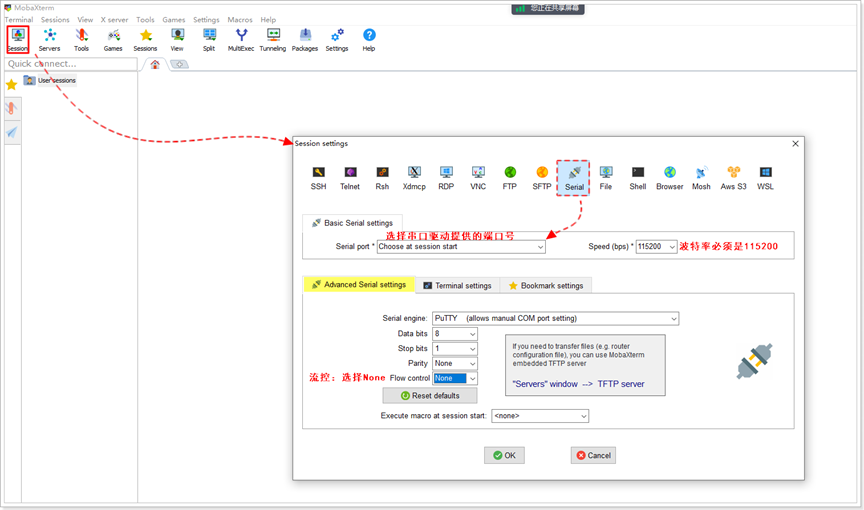This screenshot has height=510, width=864.
Task: Select the FTP session type
Action: click(x=510, y=178)
